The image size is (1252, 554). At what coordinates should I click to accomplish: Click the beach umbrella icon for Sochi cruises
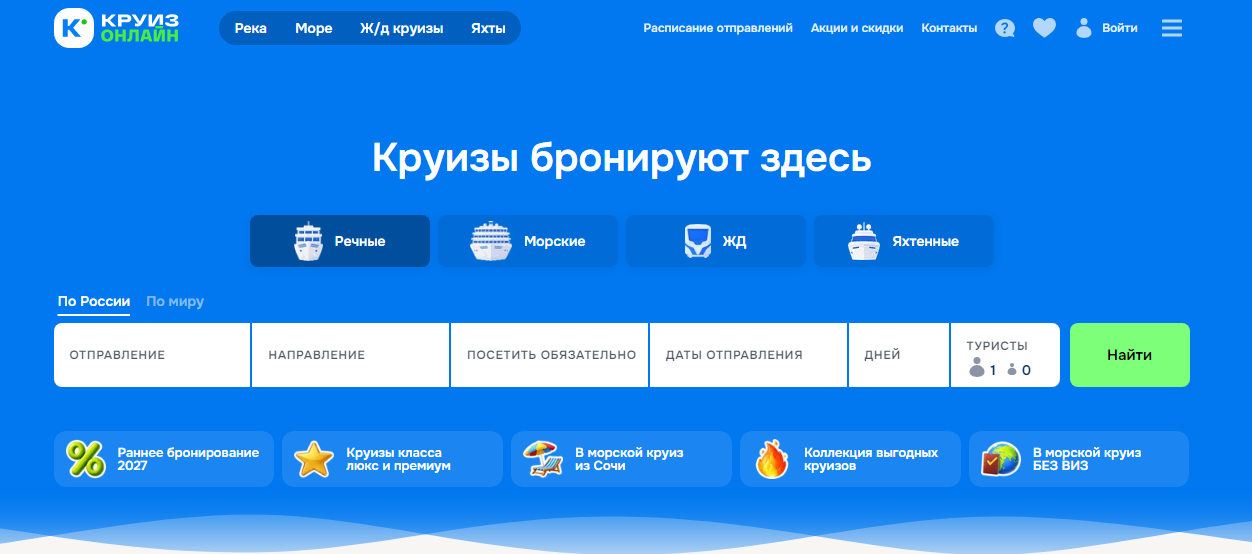(x=543, y=459)
